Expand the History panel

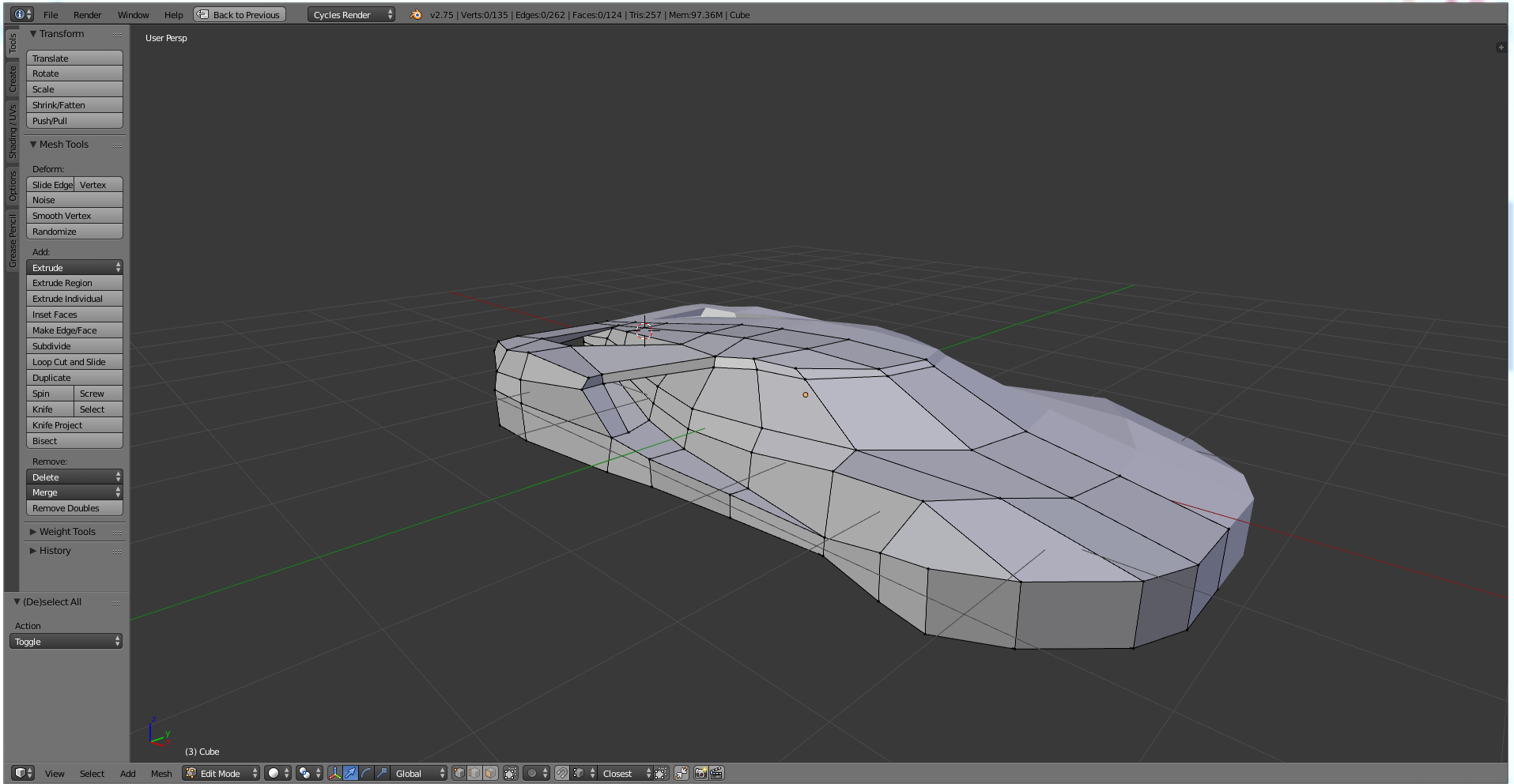54,551
